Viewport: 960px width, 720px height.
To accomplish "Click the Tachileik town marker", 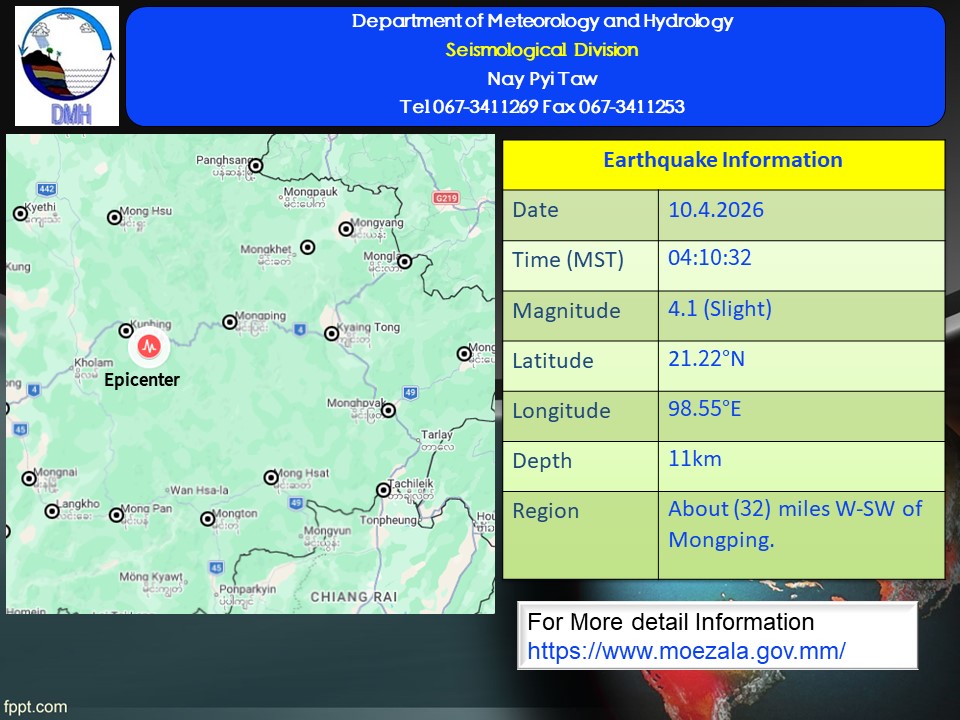I will tap(383, 490).
